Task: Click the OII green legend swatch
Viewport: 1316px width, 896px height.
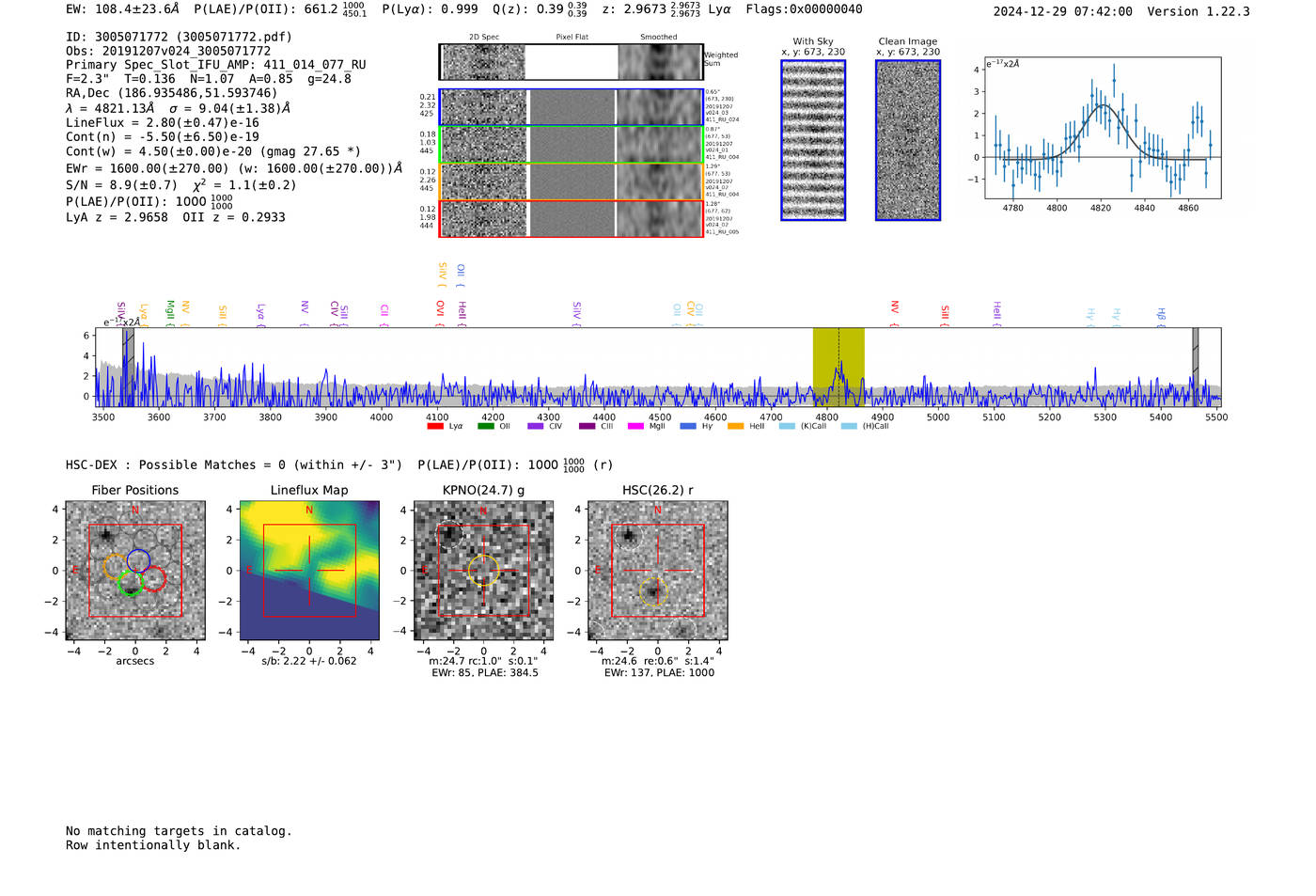Action: tap(485, 426)
